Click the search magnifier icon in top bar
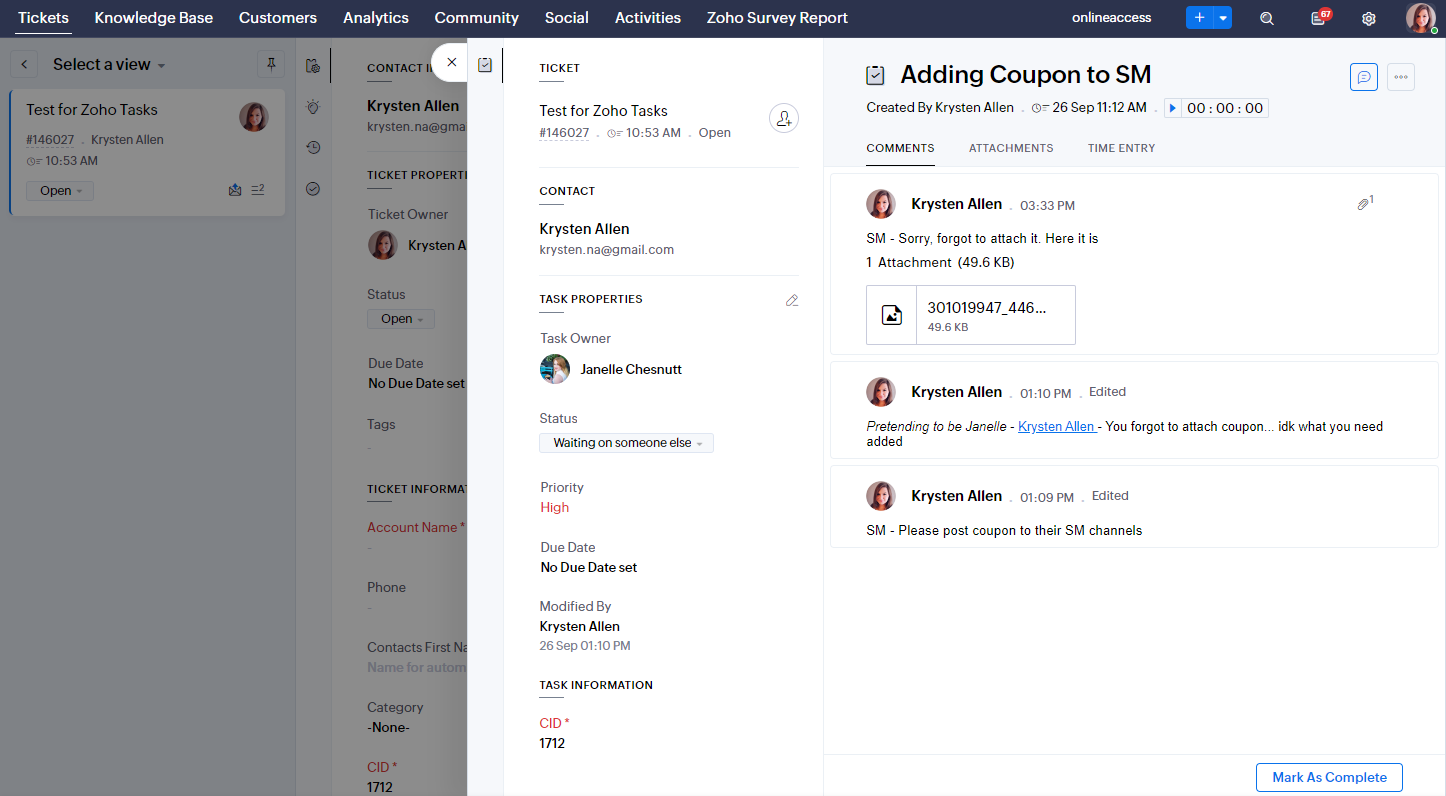 pyautogui.click(x=1267, y=18)
